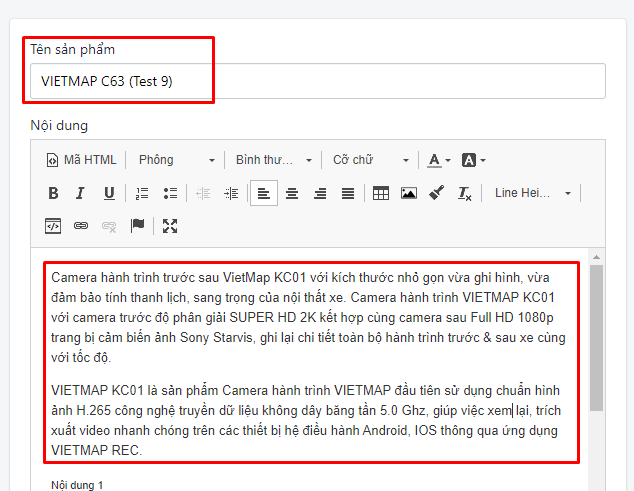634x491 pixels.
Task: Open the Mã HTML source view
Action: 81,160
